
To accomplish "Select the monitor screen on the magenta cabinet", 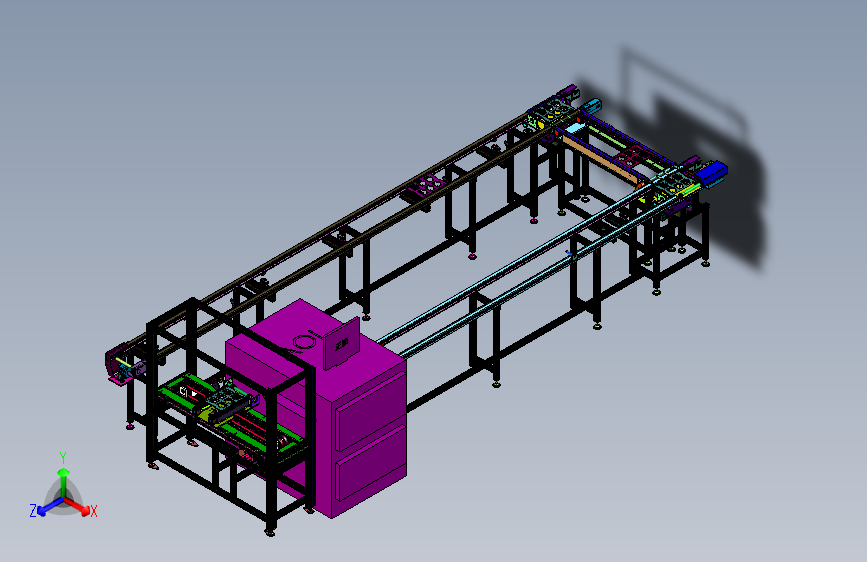I will click(341, 345).
